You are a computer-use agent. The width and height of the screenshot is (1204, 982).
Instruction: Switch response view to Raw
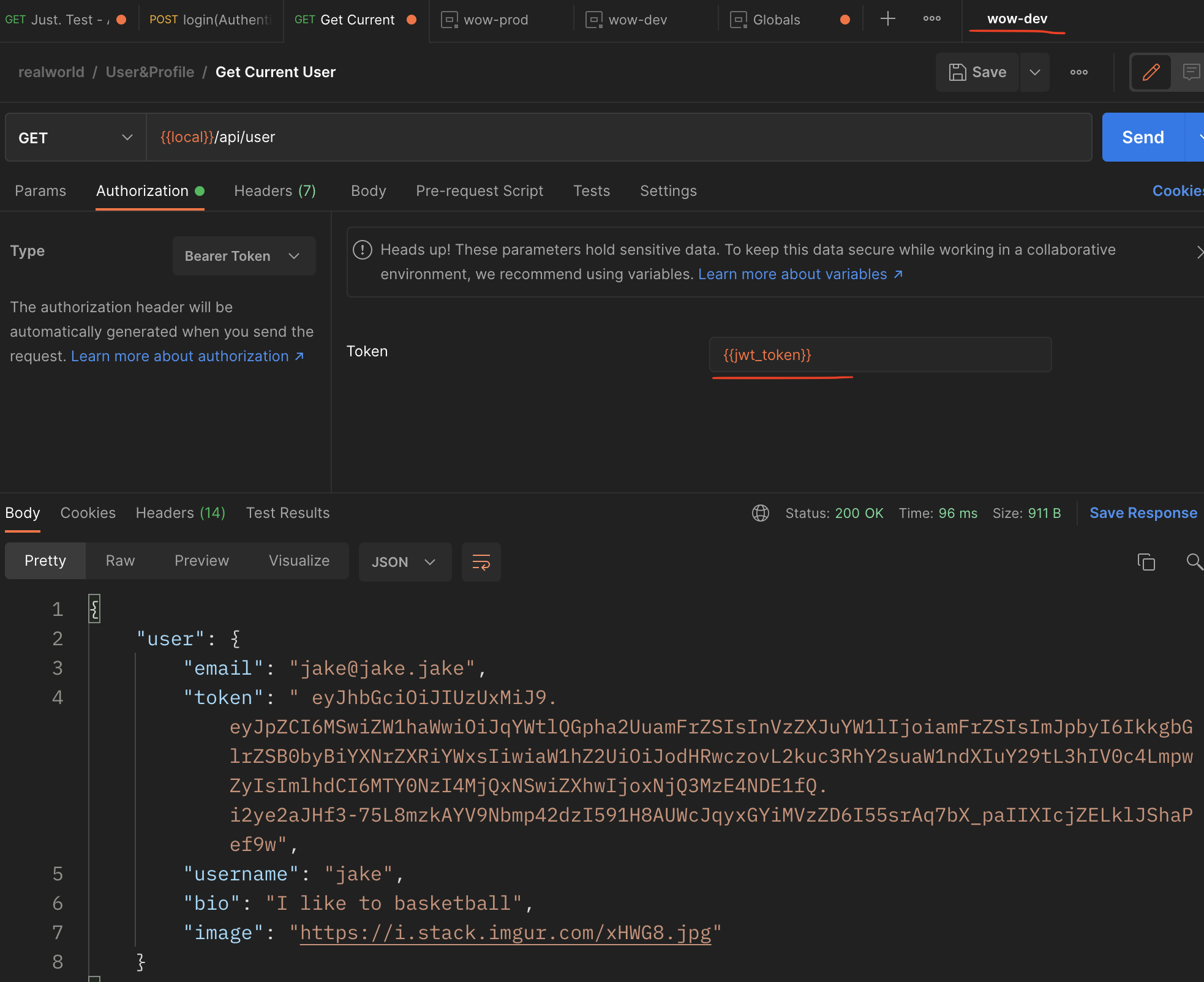tap(120, 561)
